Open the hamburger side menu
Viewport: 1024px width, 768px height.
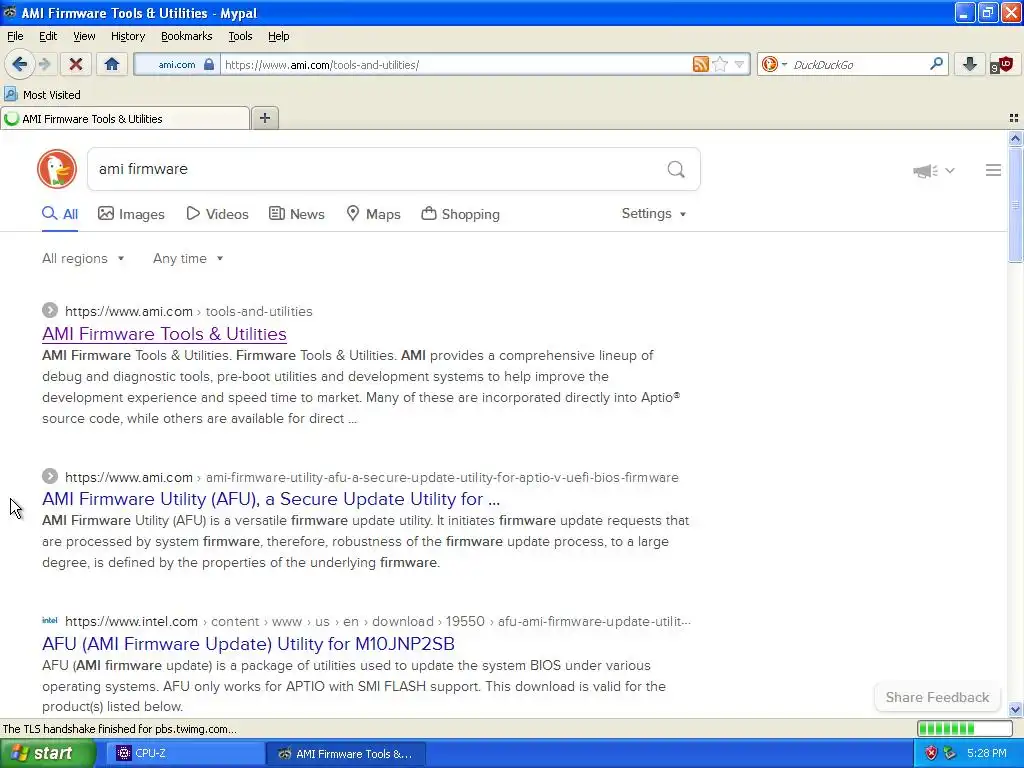[x=993, y=170]
